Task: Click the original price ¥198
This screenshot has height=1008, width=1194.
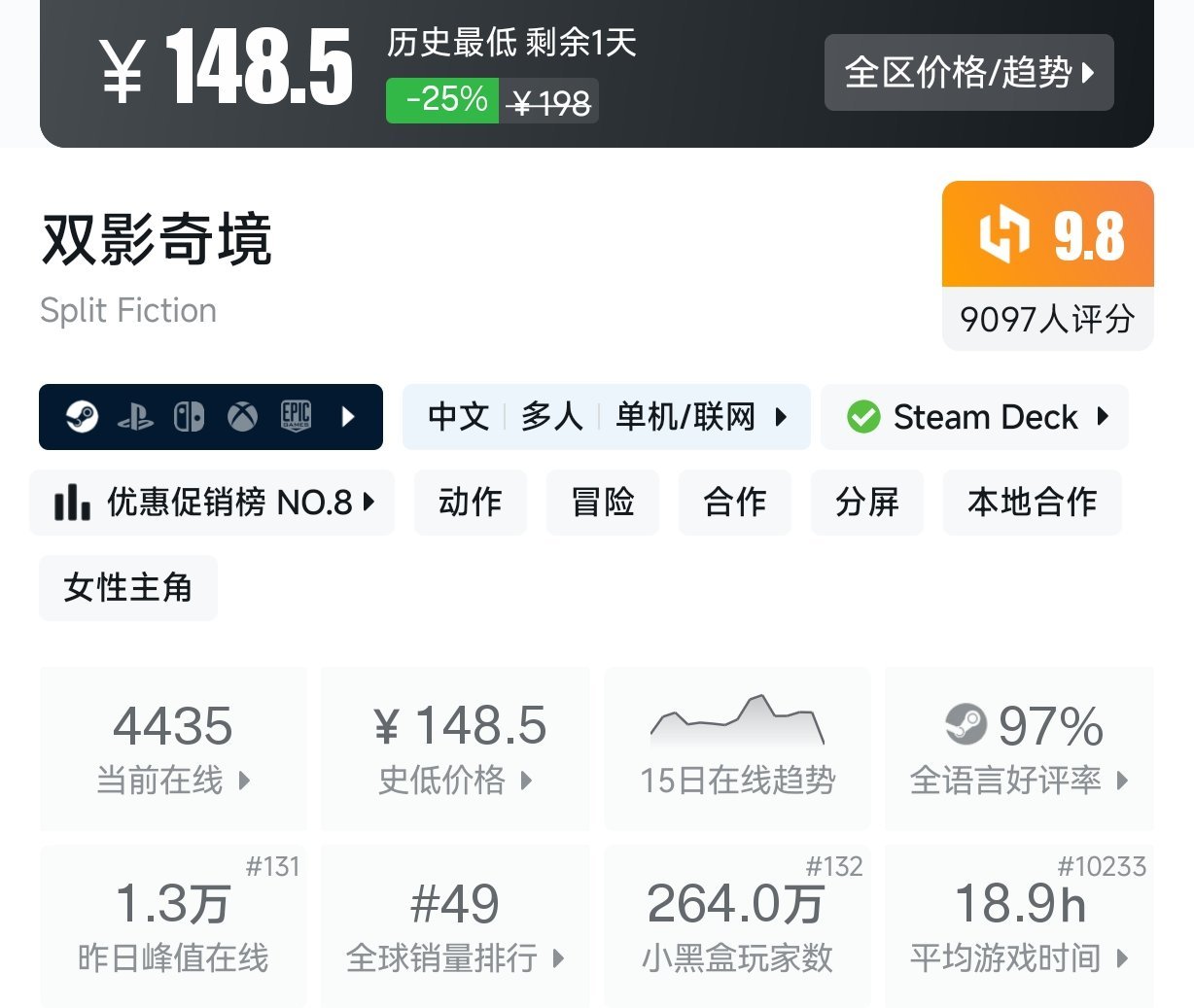Action: [550, 102]
